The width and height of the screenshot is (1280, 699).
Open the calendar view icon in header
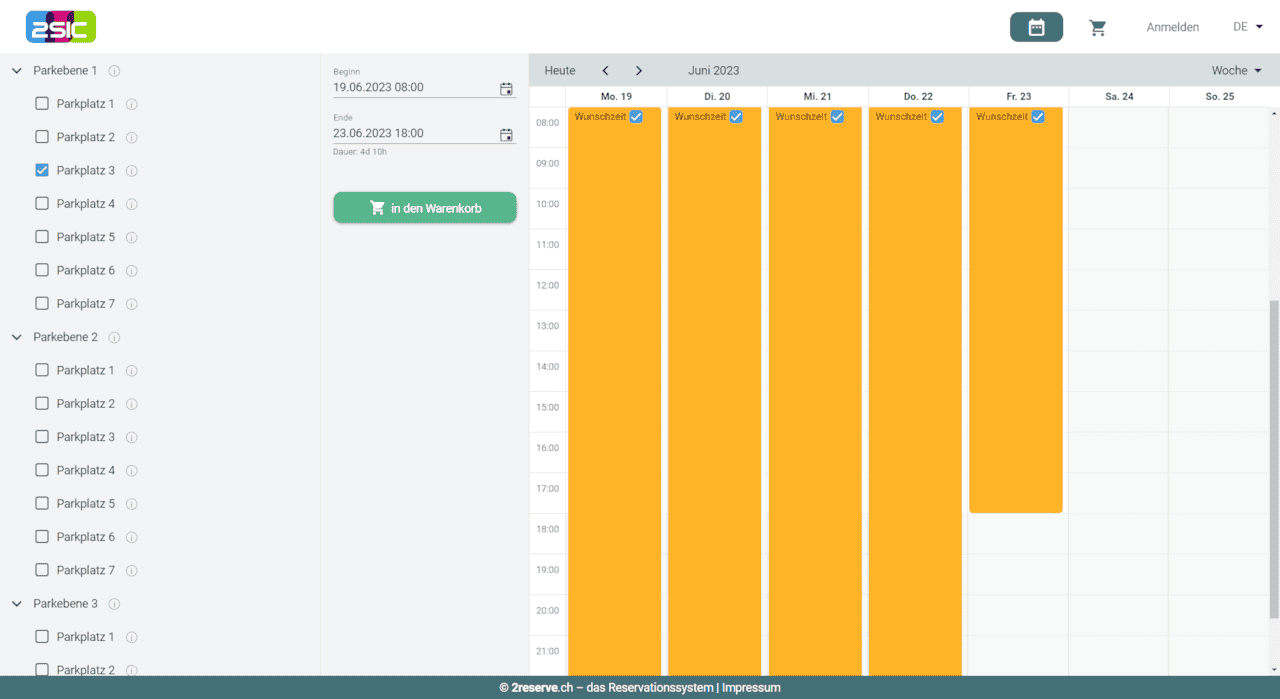(x=1036, y=27)
